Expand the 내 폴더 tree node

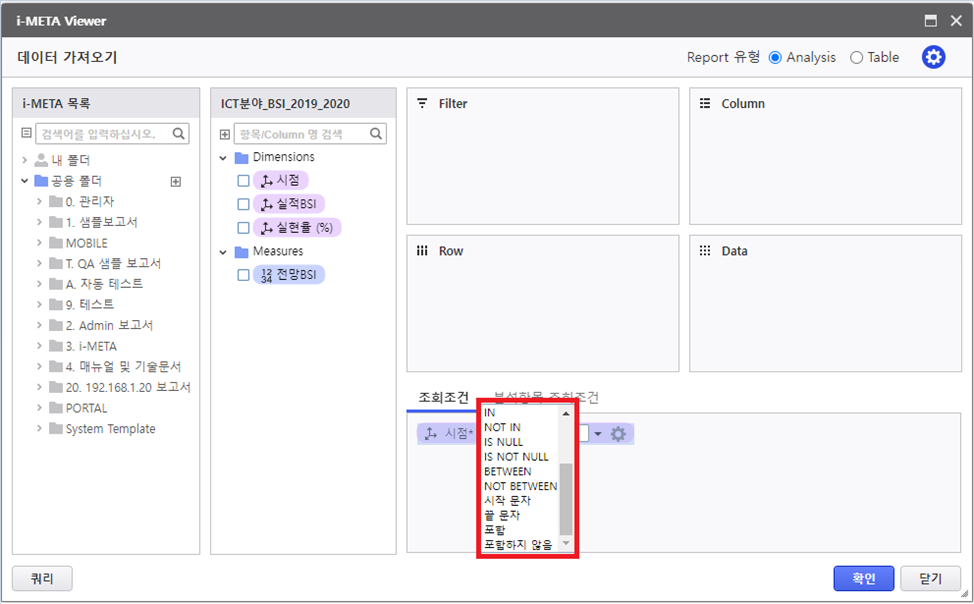[25, 160]
